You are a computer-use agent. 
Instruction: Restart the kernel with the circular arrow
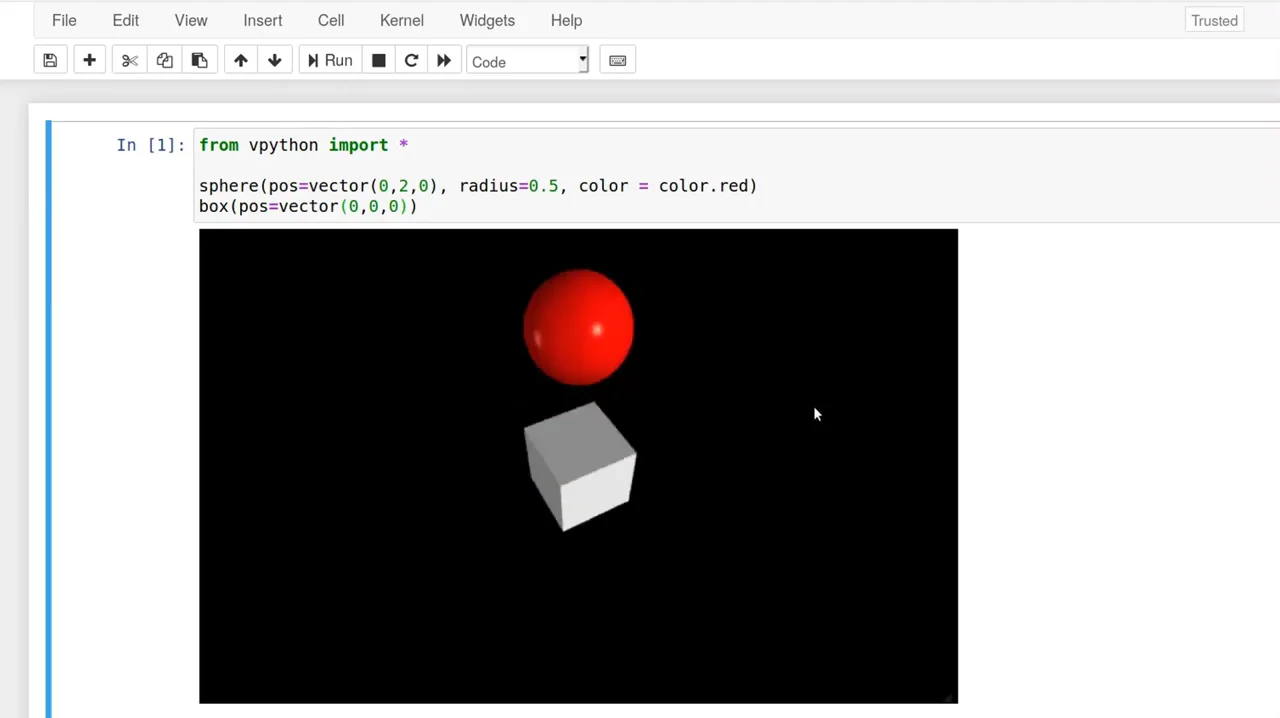(x=411, y=61)
